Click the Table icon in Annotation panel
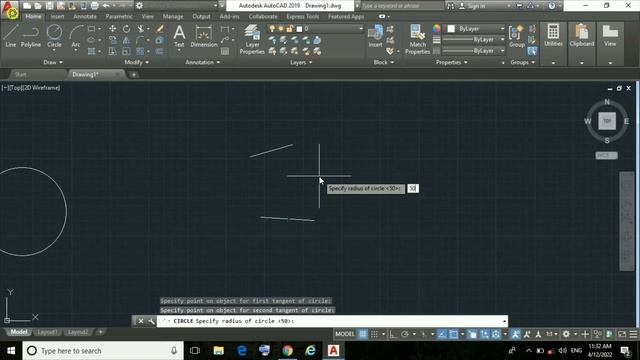Image resolution: width=640 pixels, height=360 pixels. (225, 51)
